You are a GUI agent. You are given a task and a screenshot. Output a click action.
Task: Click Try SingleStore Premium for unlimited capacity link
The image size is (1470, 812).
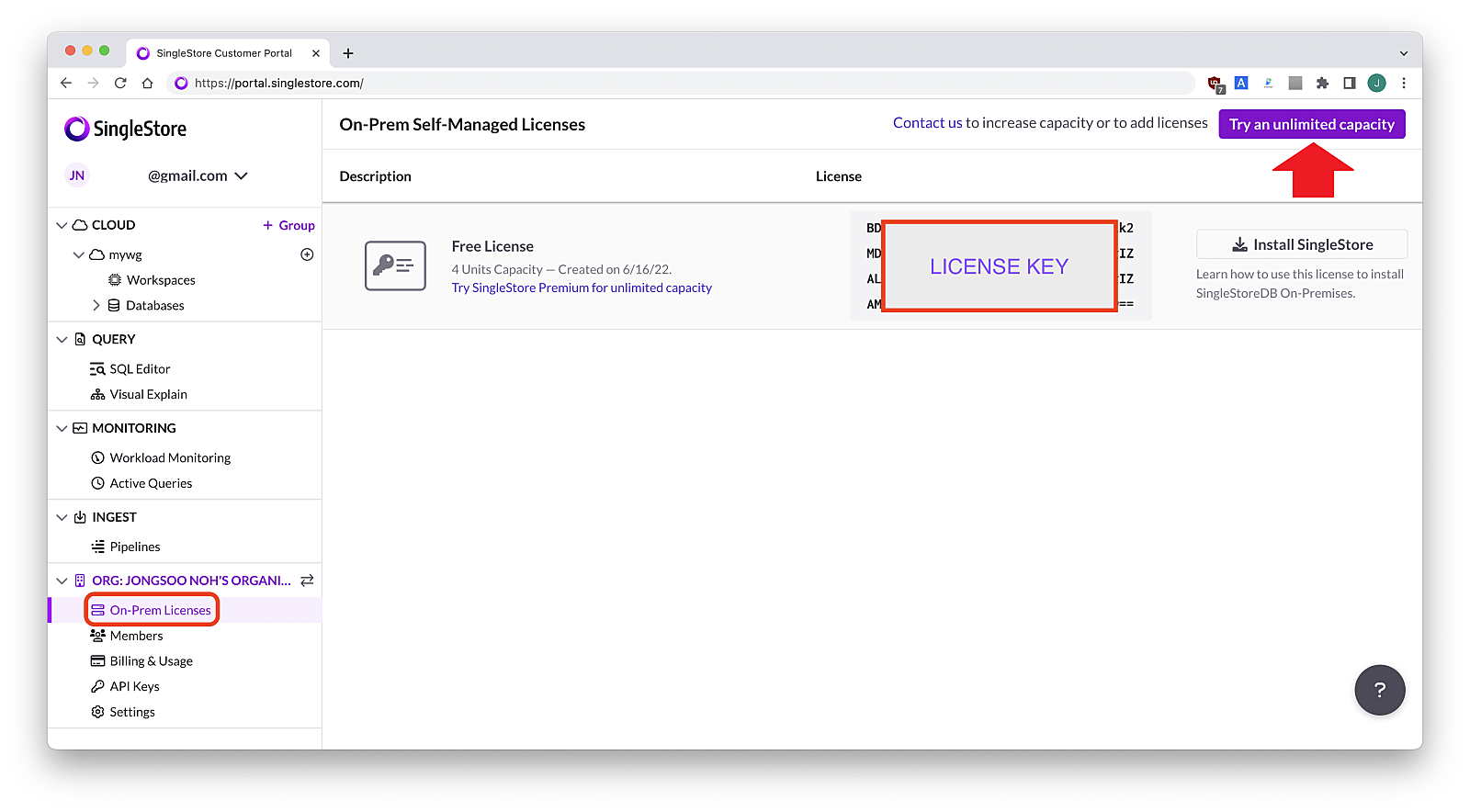582,288
